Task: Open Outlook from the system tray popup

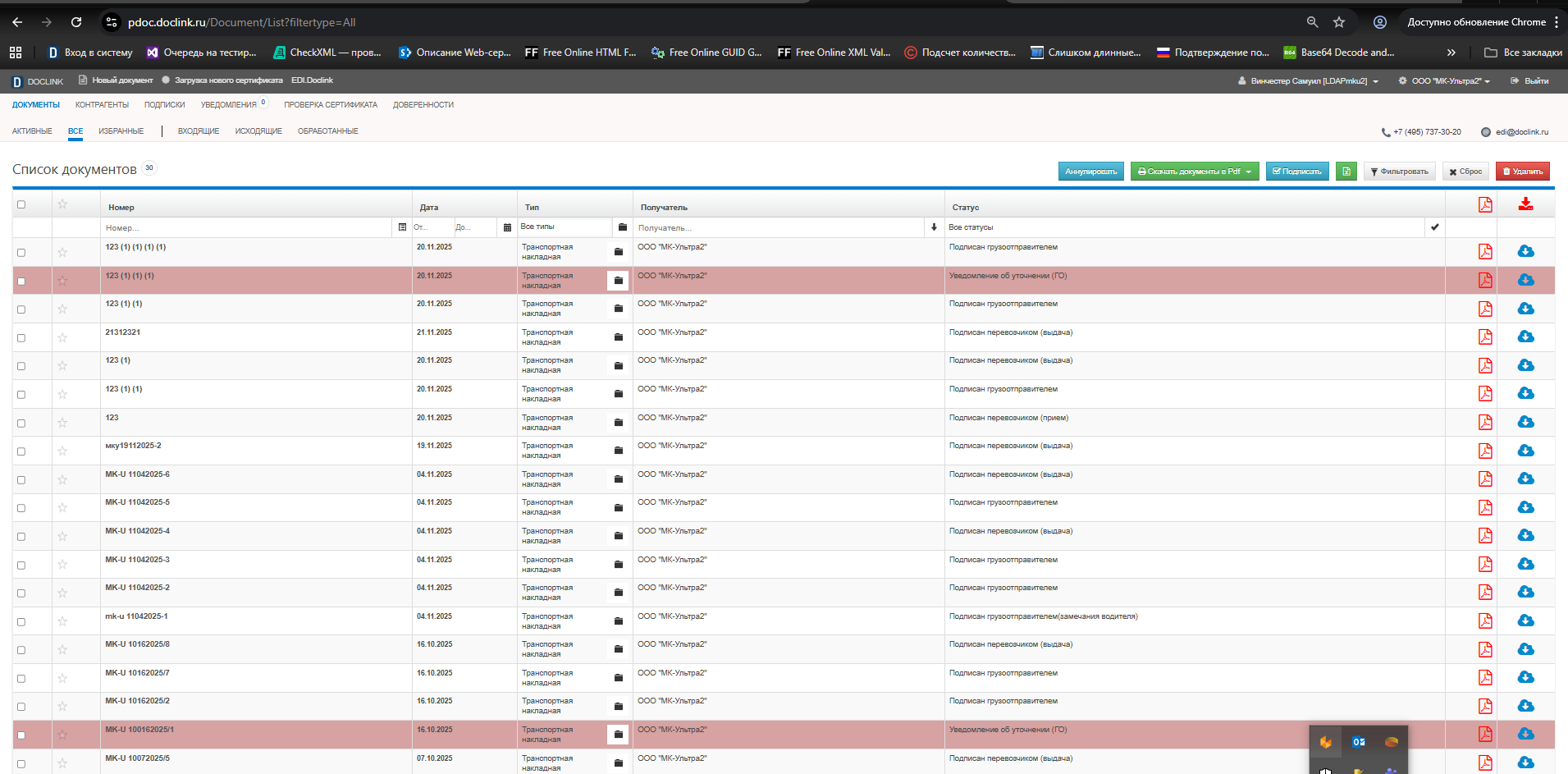Action: coord(1359,742)
